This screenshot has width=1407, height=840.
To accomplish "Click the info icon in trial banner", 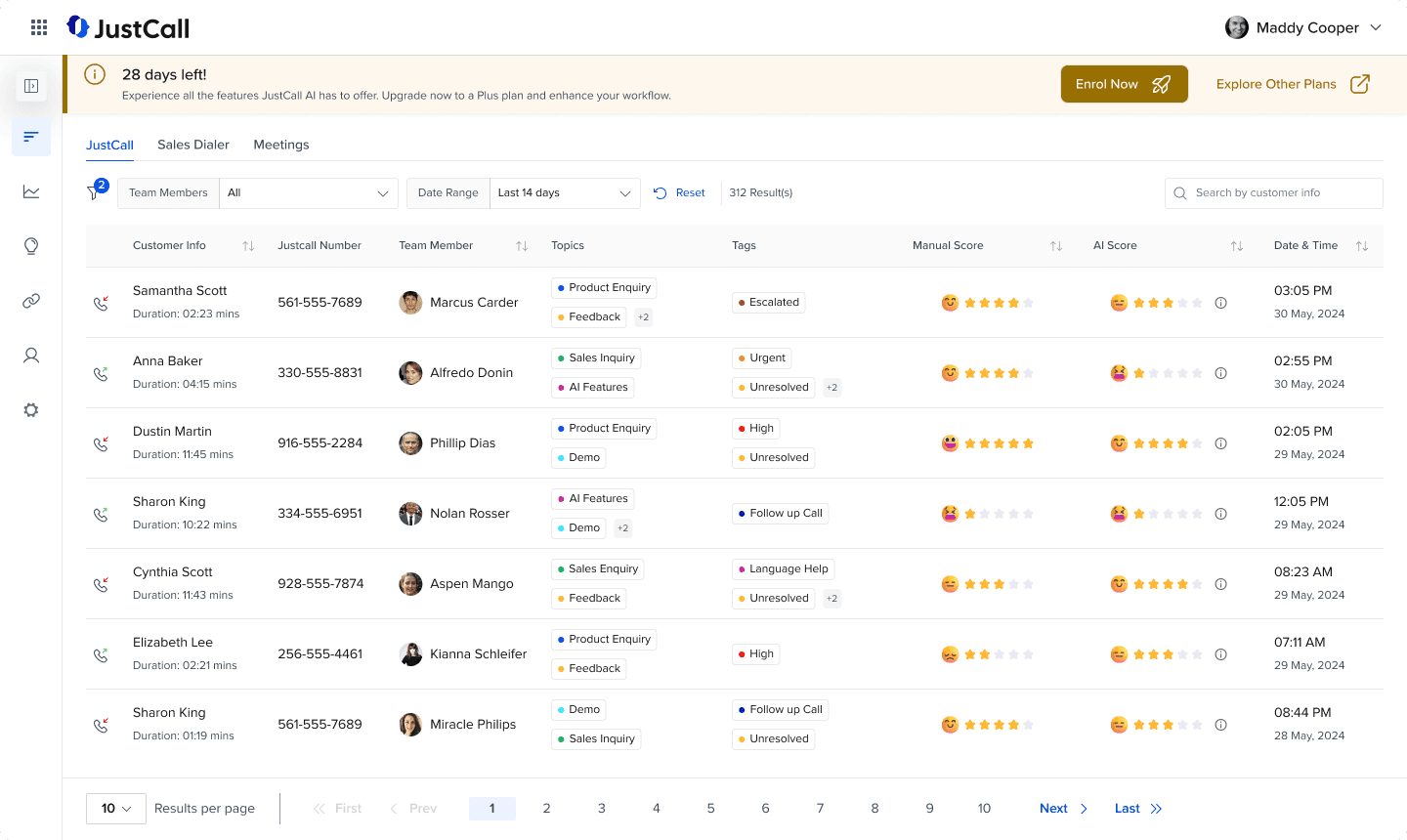I will point(95,74).
